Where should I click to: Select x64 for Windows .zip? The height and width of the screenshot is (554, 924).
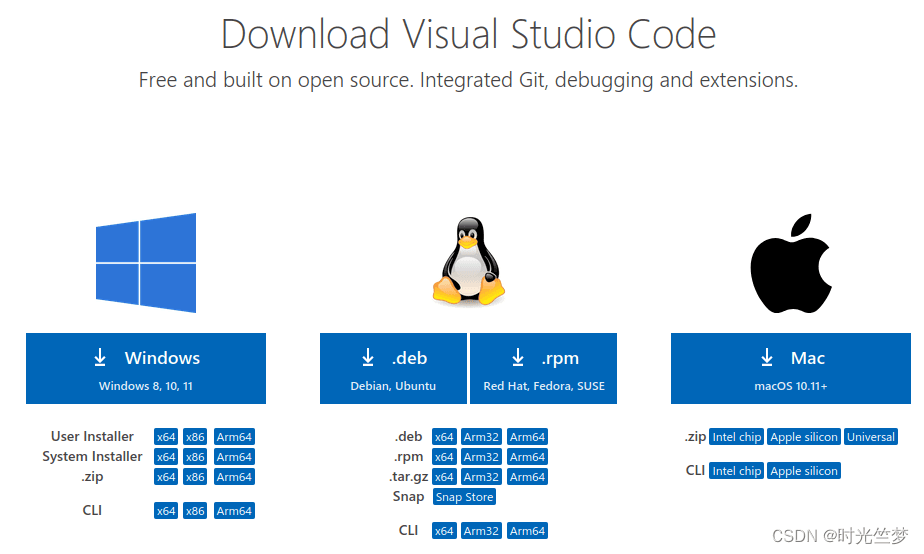coord(166,477)
